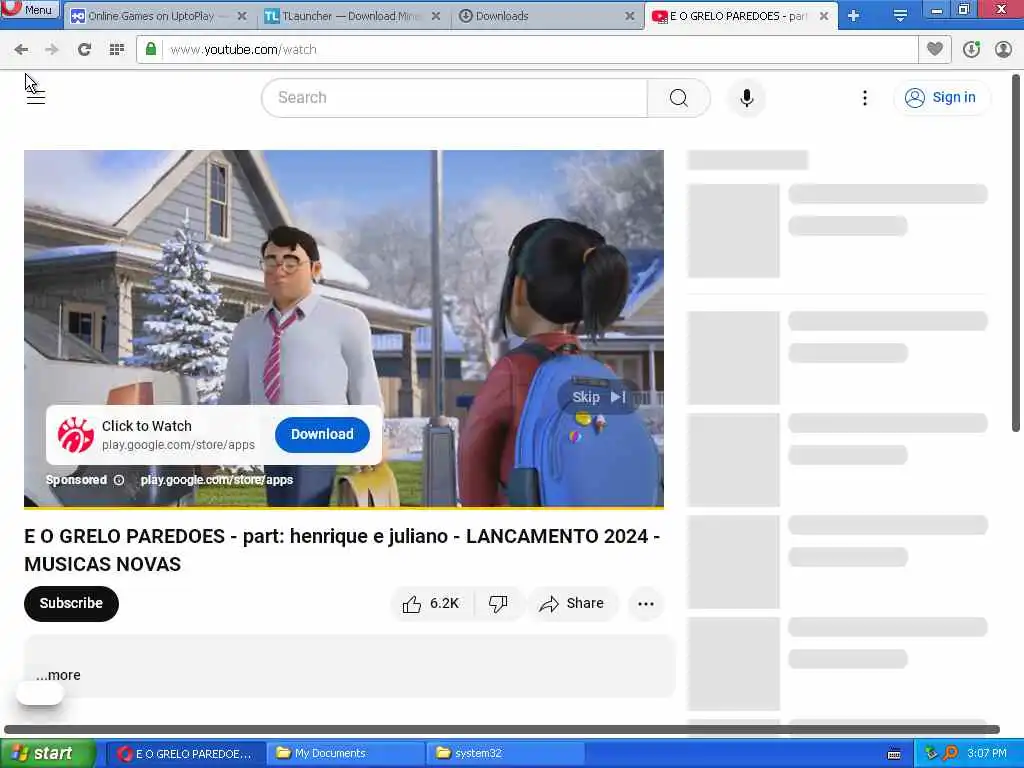Open YouTube hamburger guide menu
1024x768 pixels.
click(x=36, y=98)
